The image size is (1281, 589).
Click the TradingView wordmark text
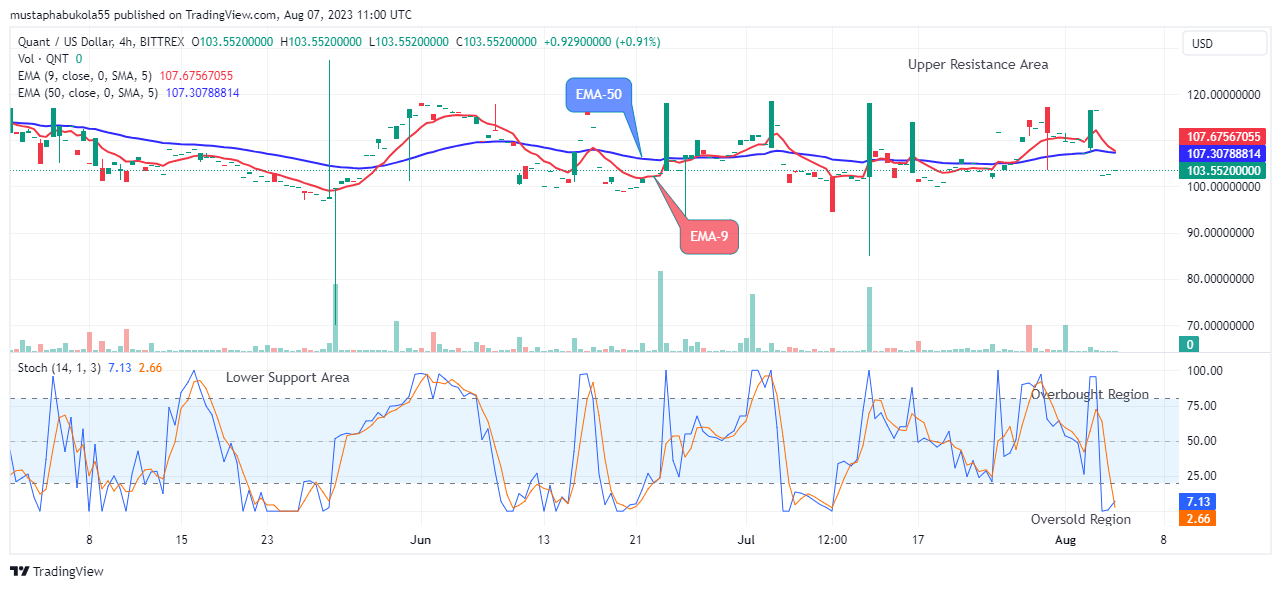click(68, 572)
